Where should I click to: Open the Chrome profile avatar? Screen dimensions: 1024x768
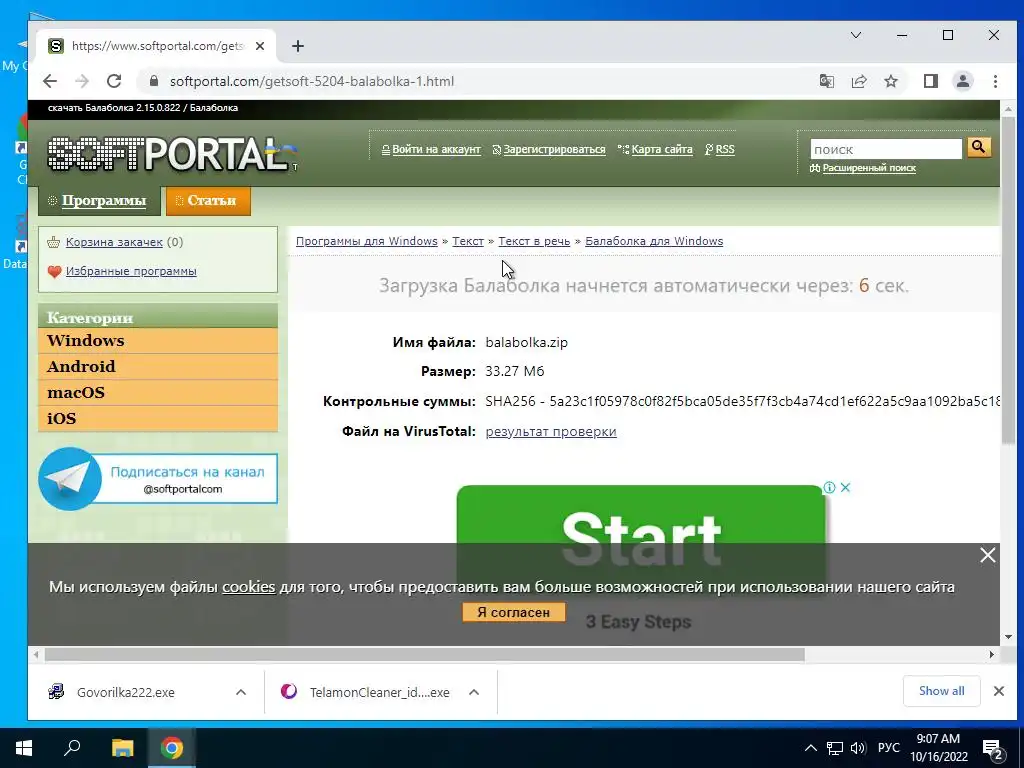coord(963,81)
